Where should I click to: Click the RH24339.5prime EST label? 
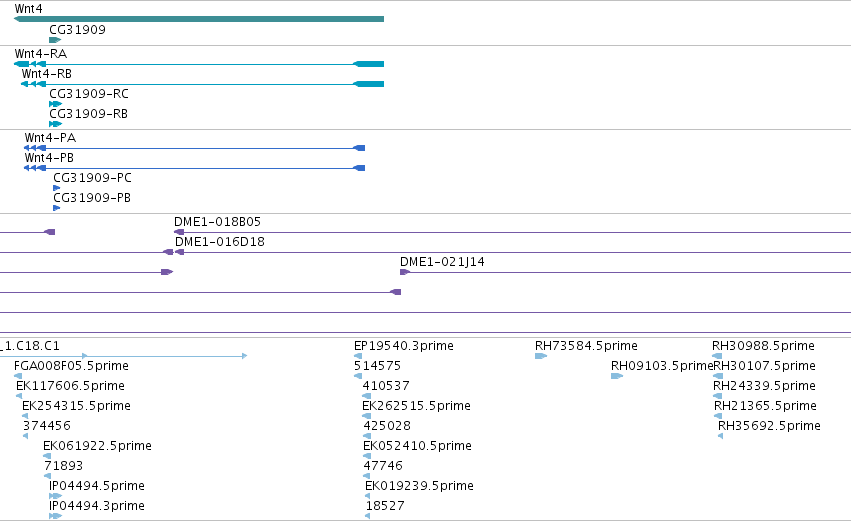tap(764, 386)
